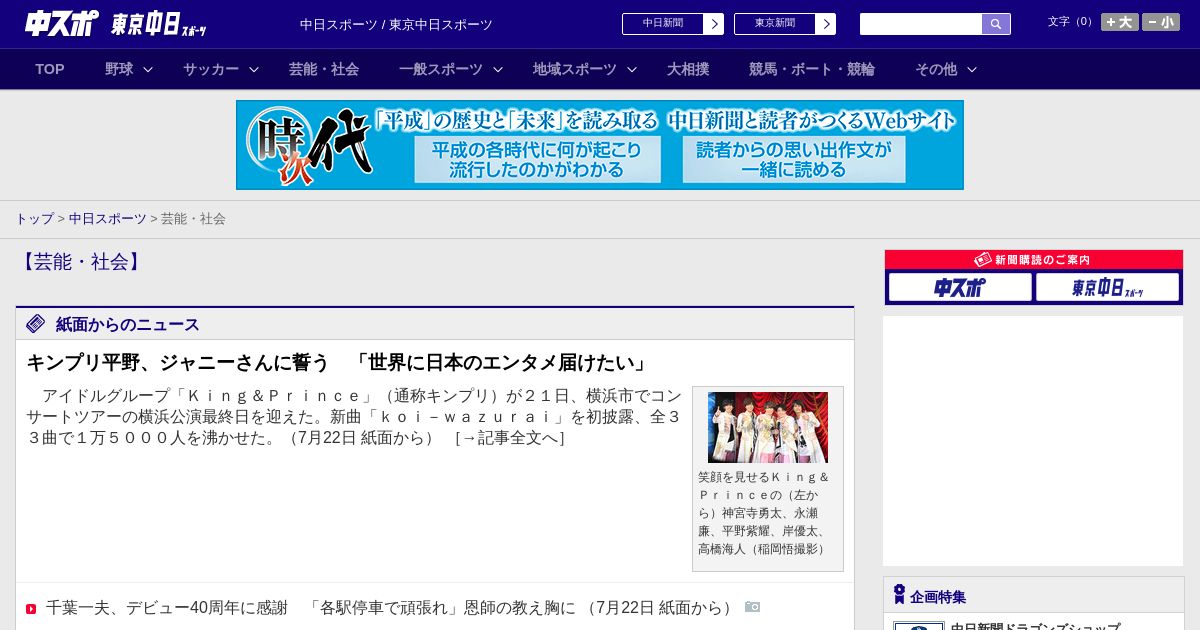Select 競馬・ボート・競輪 in navigation bar
The width and height of the screenshot is (1200, 630).
(812, 69)
